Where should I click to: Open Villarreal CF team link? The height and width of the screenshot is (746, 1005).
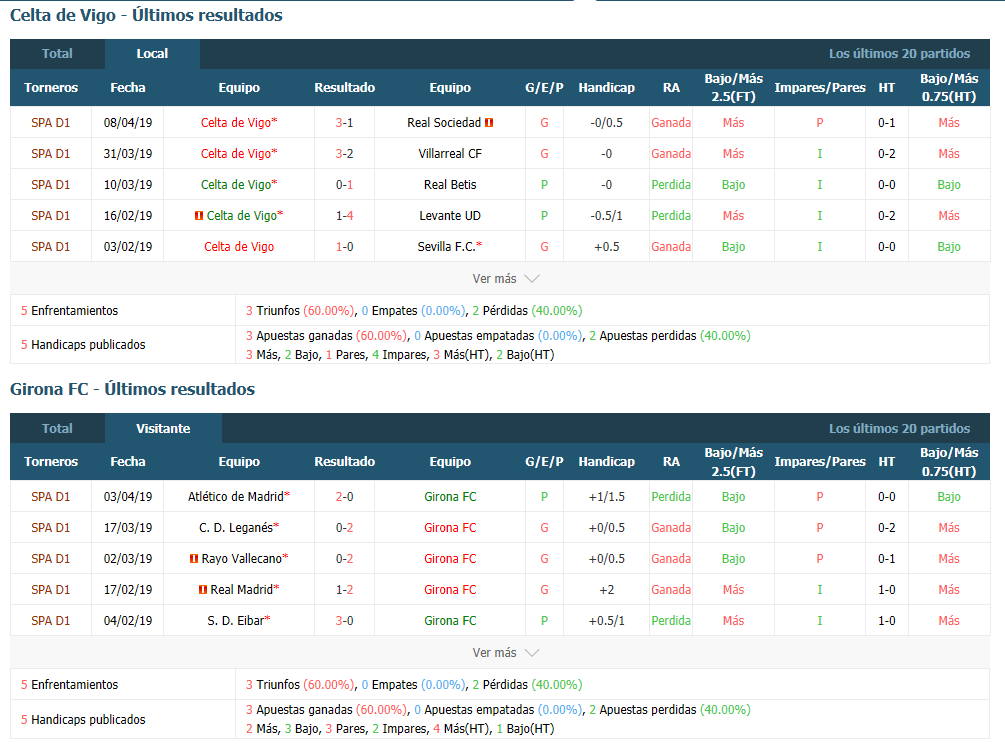tap(450, 154)
